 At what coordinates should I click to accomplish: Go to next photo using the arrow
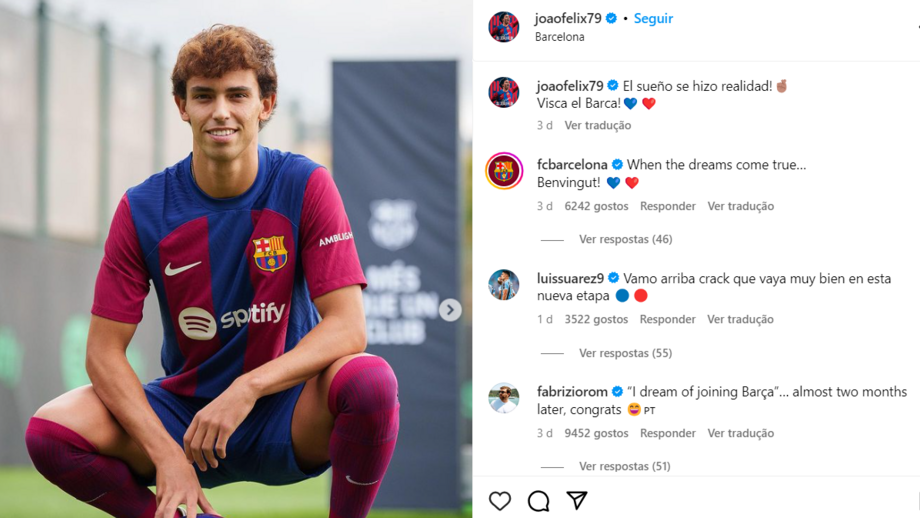coord(450,310)
